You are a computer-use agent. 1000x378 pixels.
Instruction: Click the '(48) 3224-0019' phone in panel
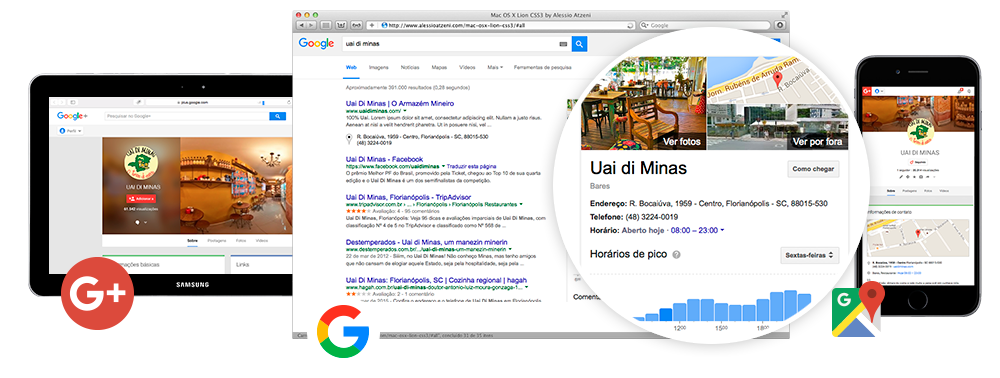point(651,217)
